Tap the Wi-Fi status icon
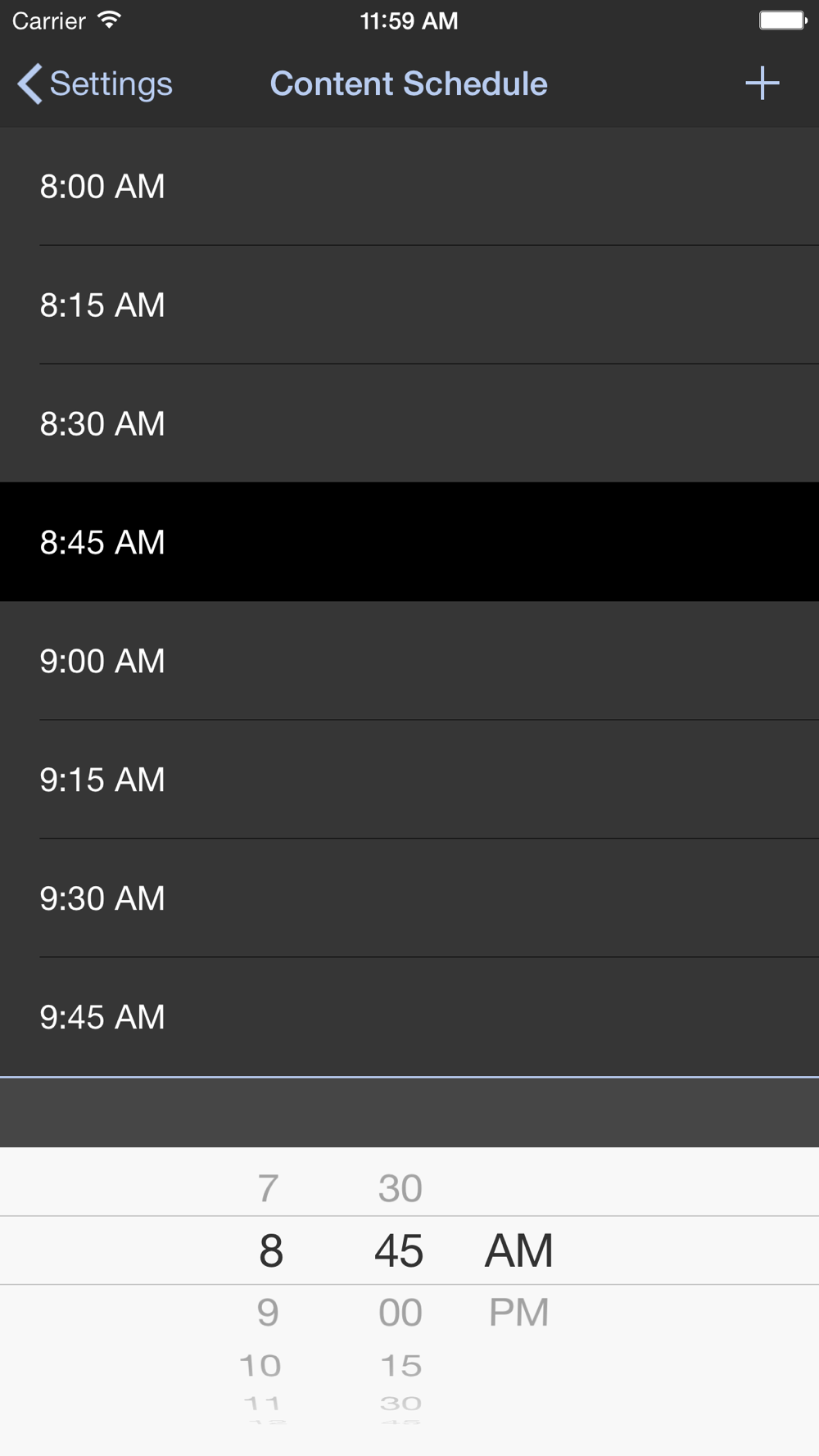Image resolution: width=819 pixels, height=1456 pixels. [108, 20]
